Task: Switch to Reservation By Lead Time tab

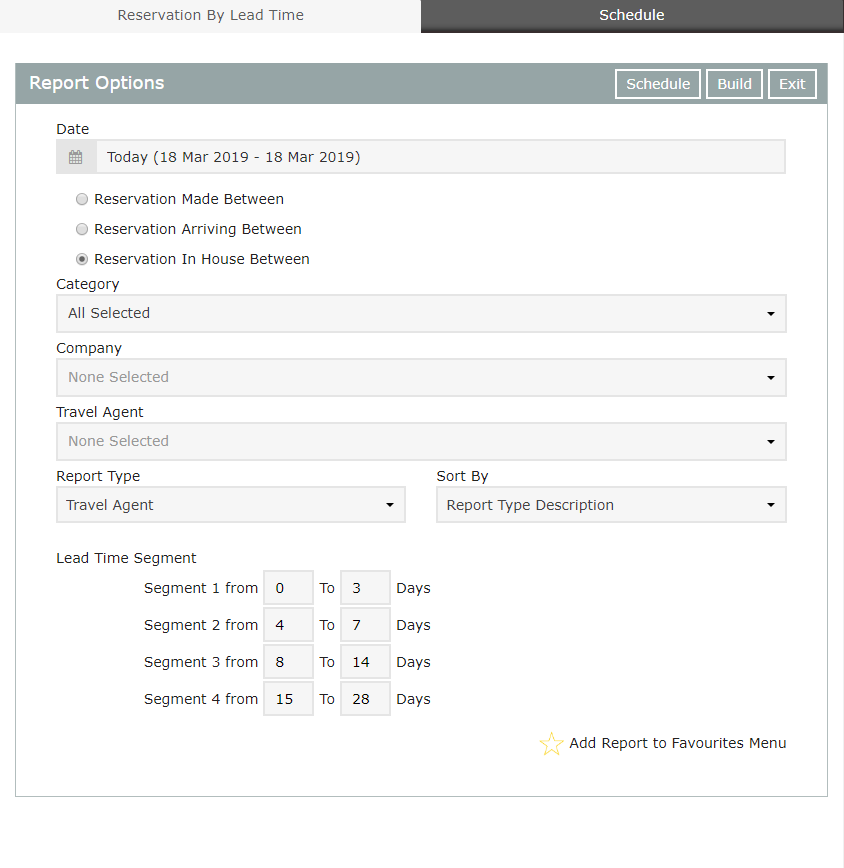Action: tap(210, 16)
